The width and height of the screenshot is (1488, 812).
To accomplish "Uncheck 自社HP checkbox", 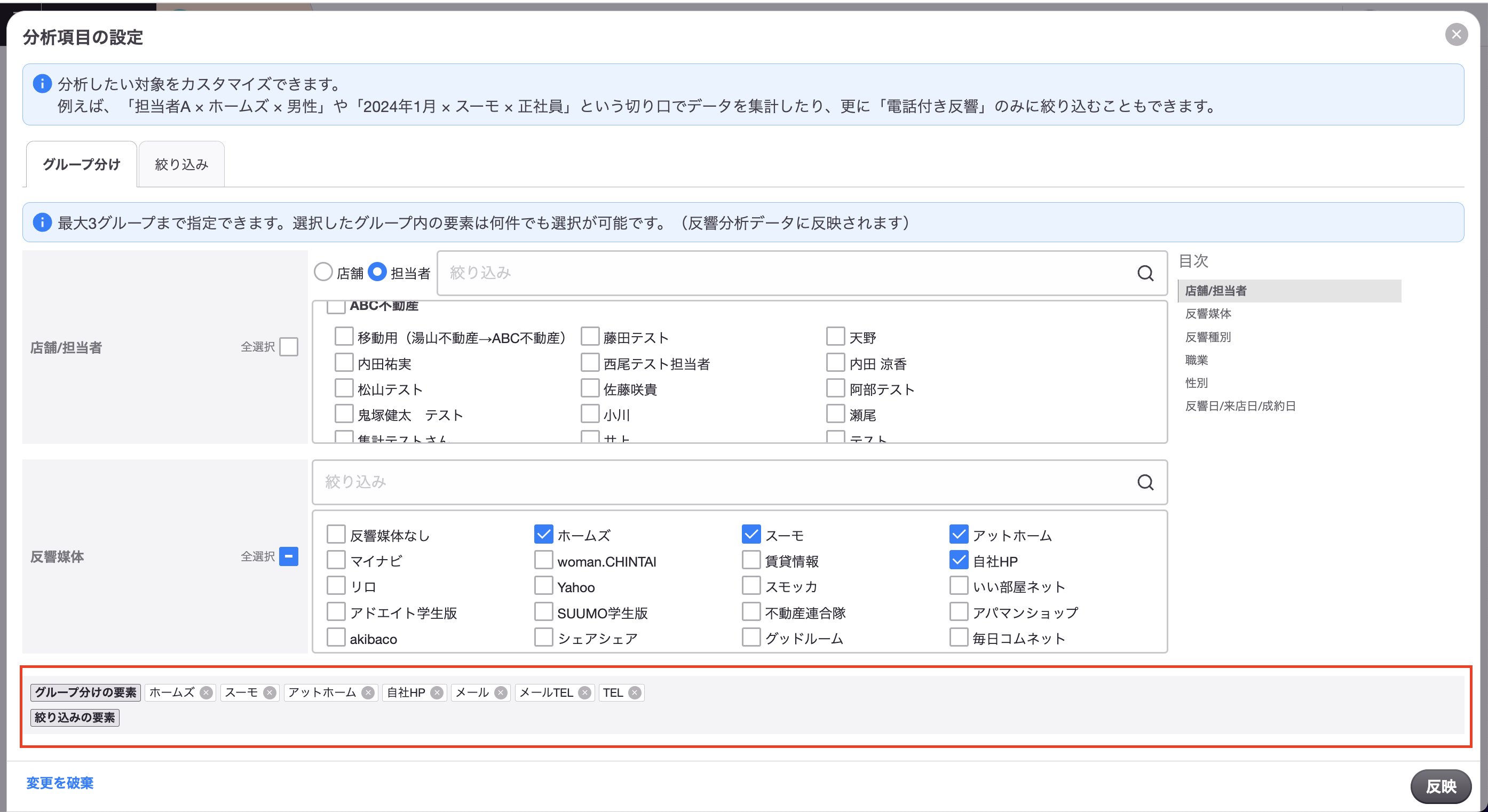I will point(959,560).
